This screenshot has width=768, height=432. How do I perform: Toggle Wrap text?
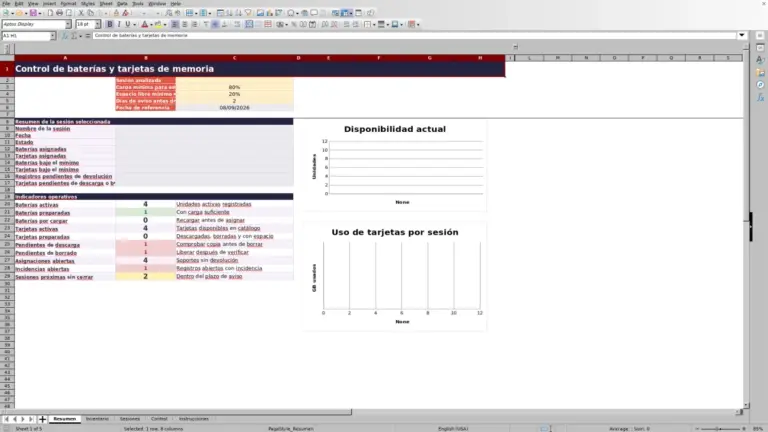[238, 24]
